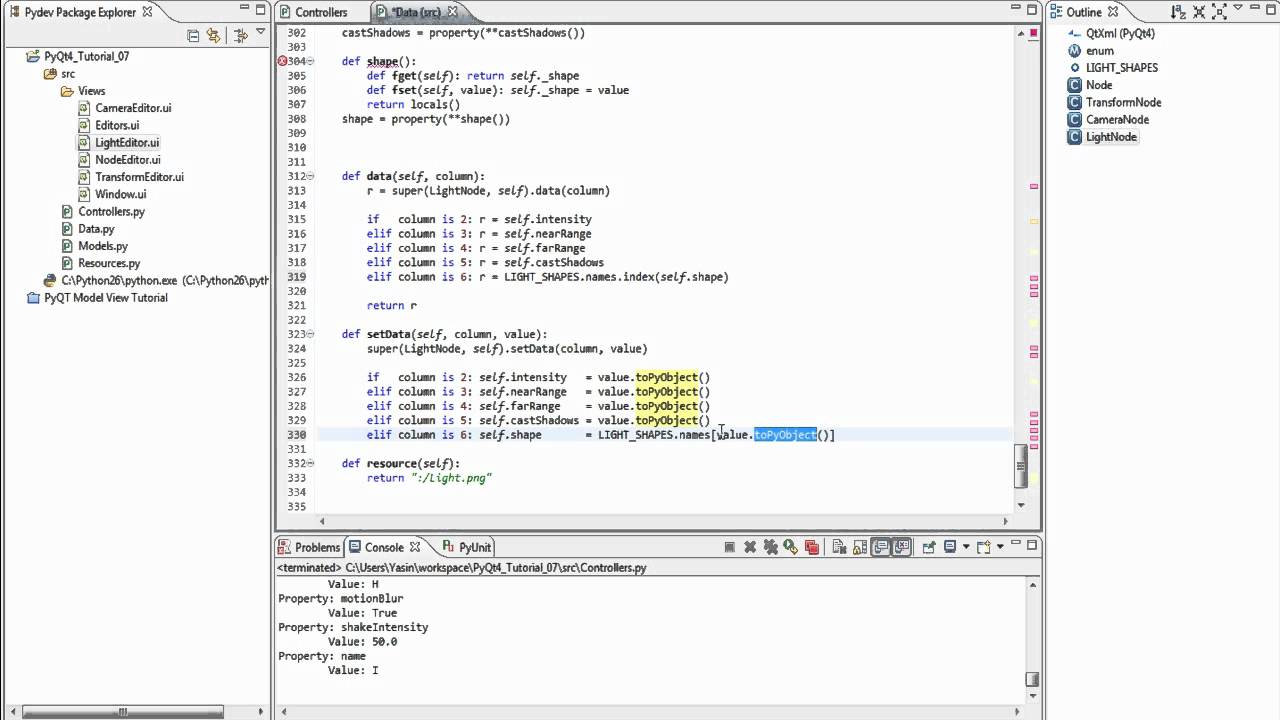Open Window.ui file
Screen dimensions: 1280x720
[121, 194]
